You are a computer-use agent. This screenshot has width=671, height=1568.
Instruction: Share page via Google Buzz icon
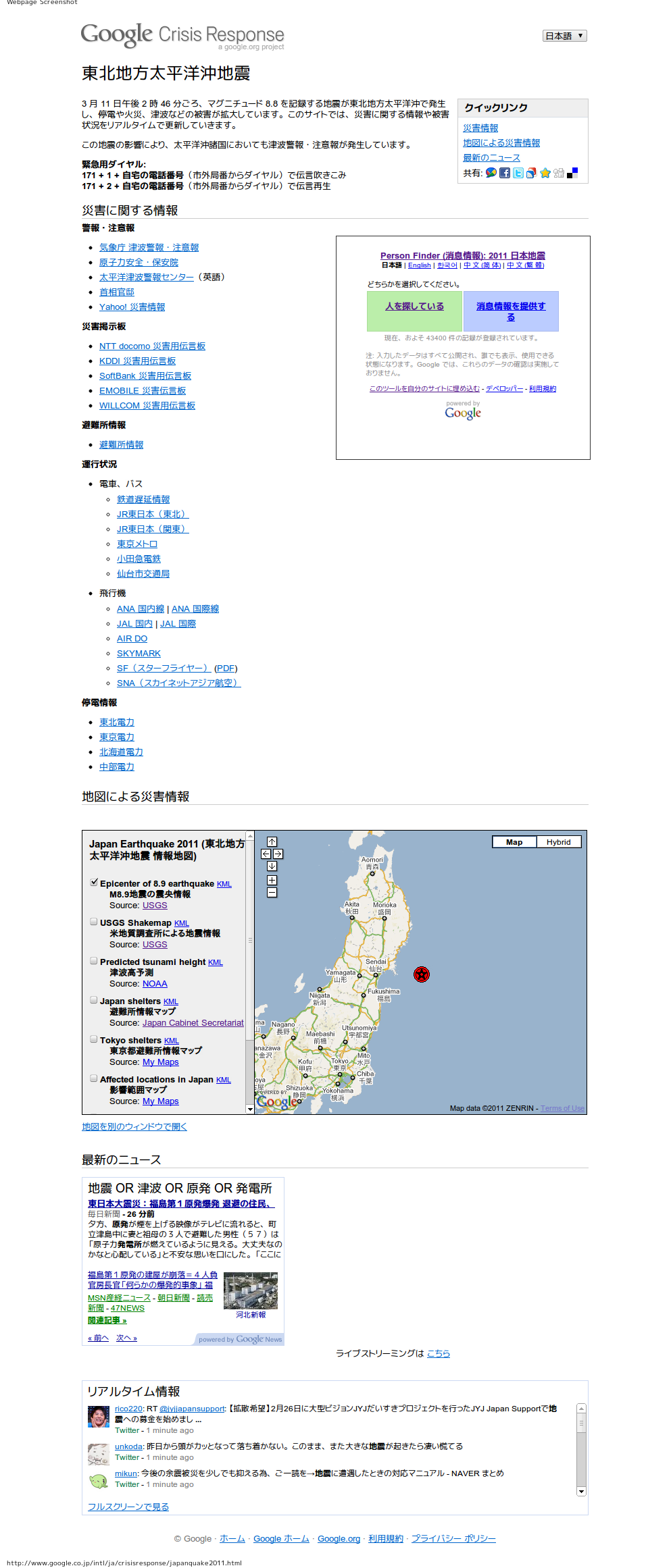[491, 173]
